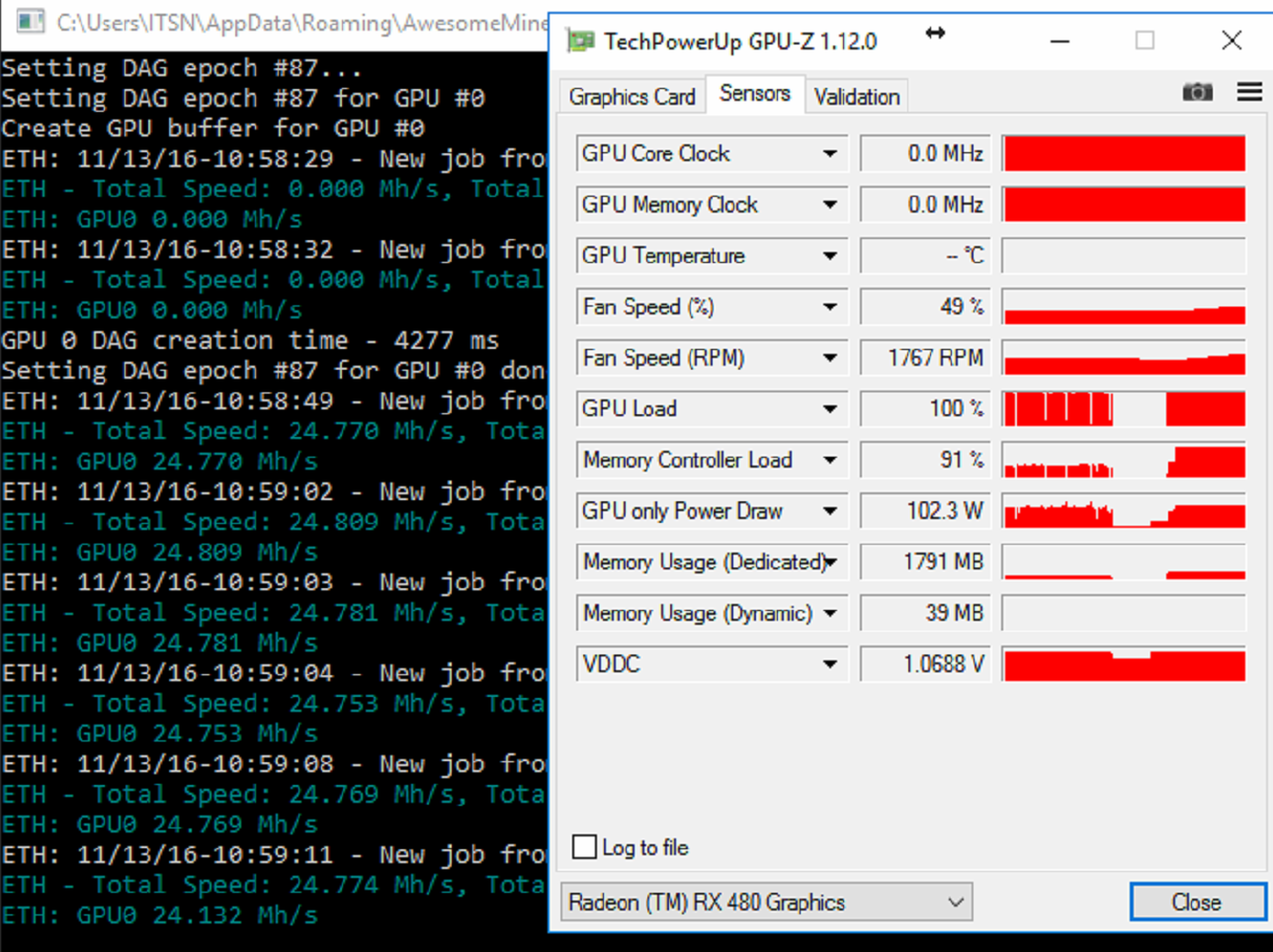Click console line 'Setting DAG epoch #87...'

(x=182, y=68)
